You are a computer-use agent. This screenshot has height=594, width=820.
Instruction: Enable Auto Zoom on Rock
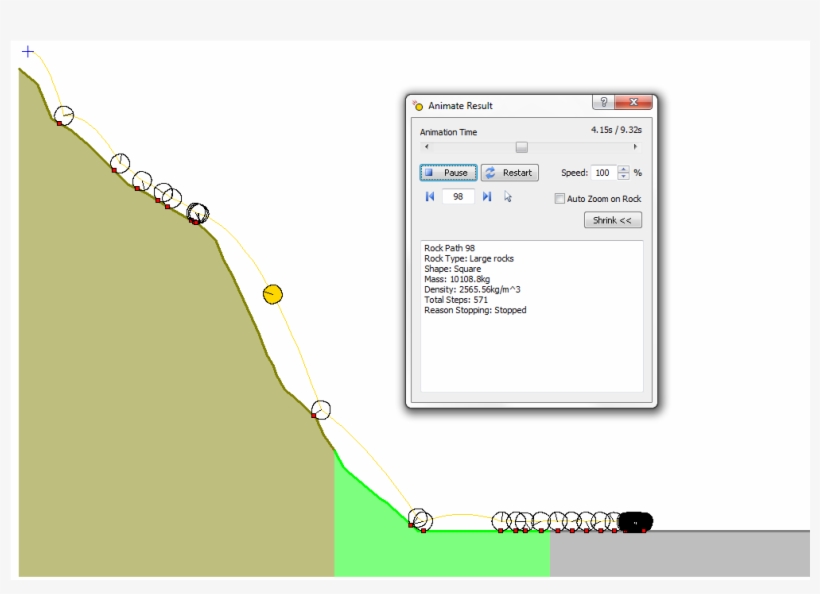tap(559, 199)
